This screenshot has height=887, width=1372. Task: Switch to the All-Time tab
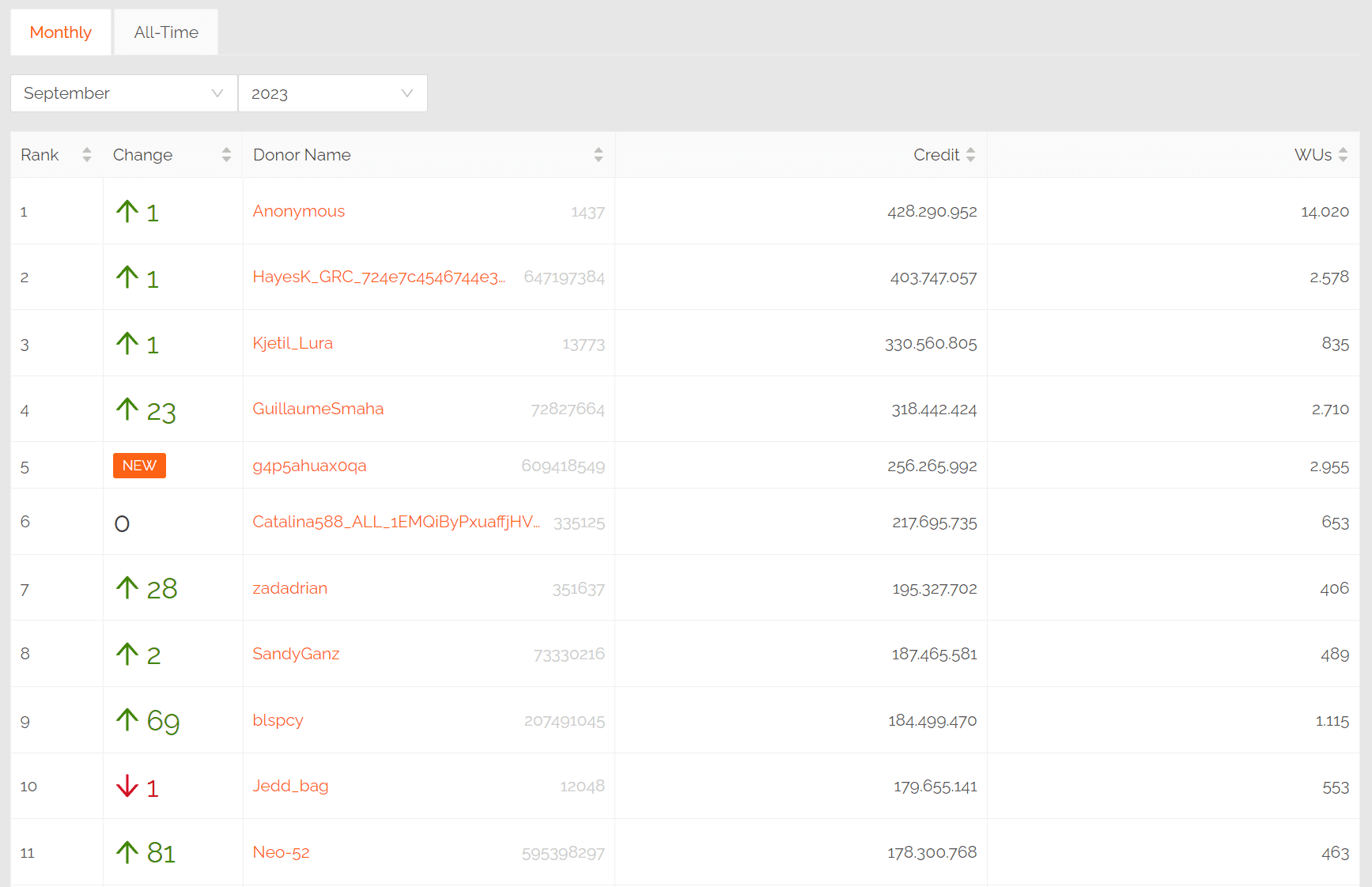coord(166,32)
